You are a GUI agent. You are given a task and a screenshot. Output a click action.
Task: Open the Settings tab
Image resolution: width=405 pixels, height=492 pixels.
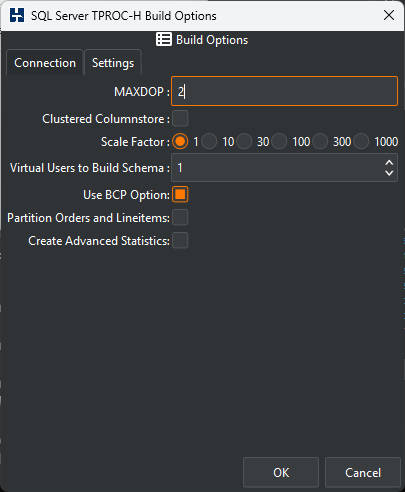(x=113, y=63)
